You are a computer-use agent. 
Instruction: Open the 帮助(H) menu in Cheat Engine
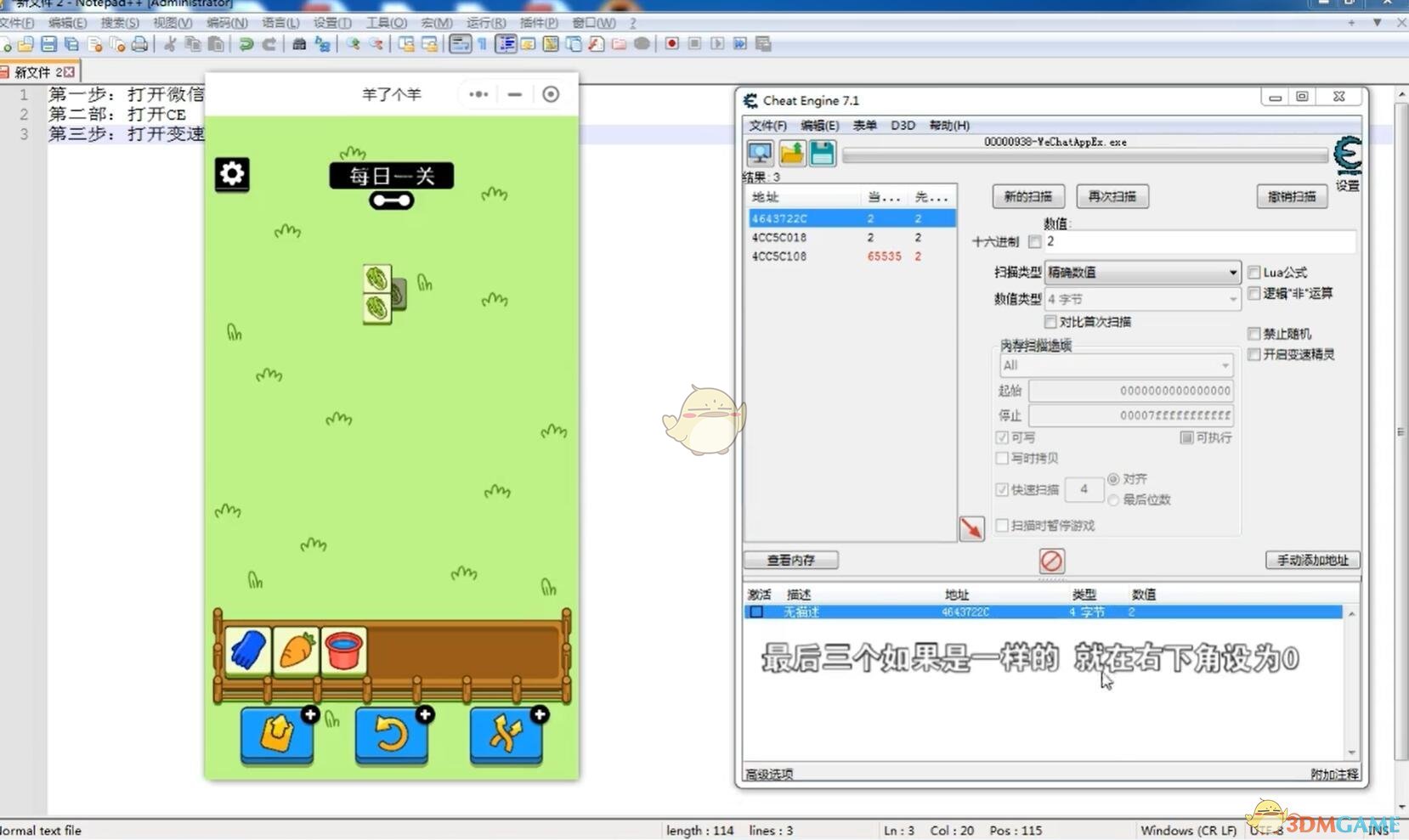pos(949,125)
